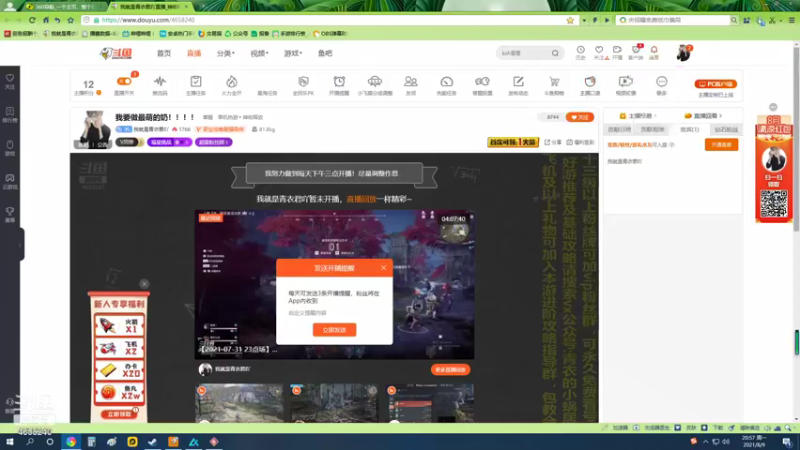Screen dimensions: 800x450
Task: Click the Douyu logo
Action: [x=116, y=53]
